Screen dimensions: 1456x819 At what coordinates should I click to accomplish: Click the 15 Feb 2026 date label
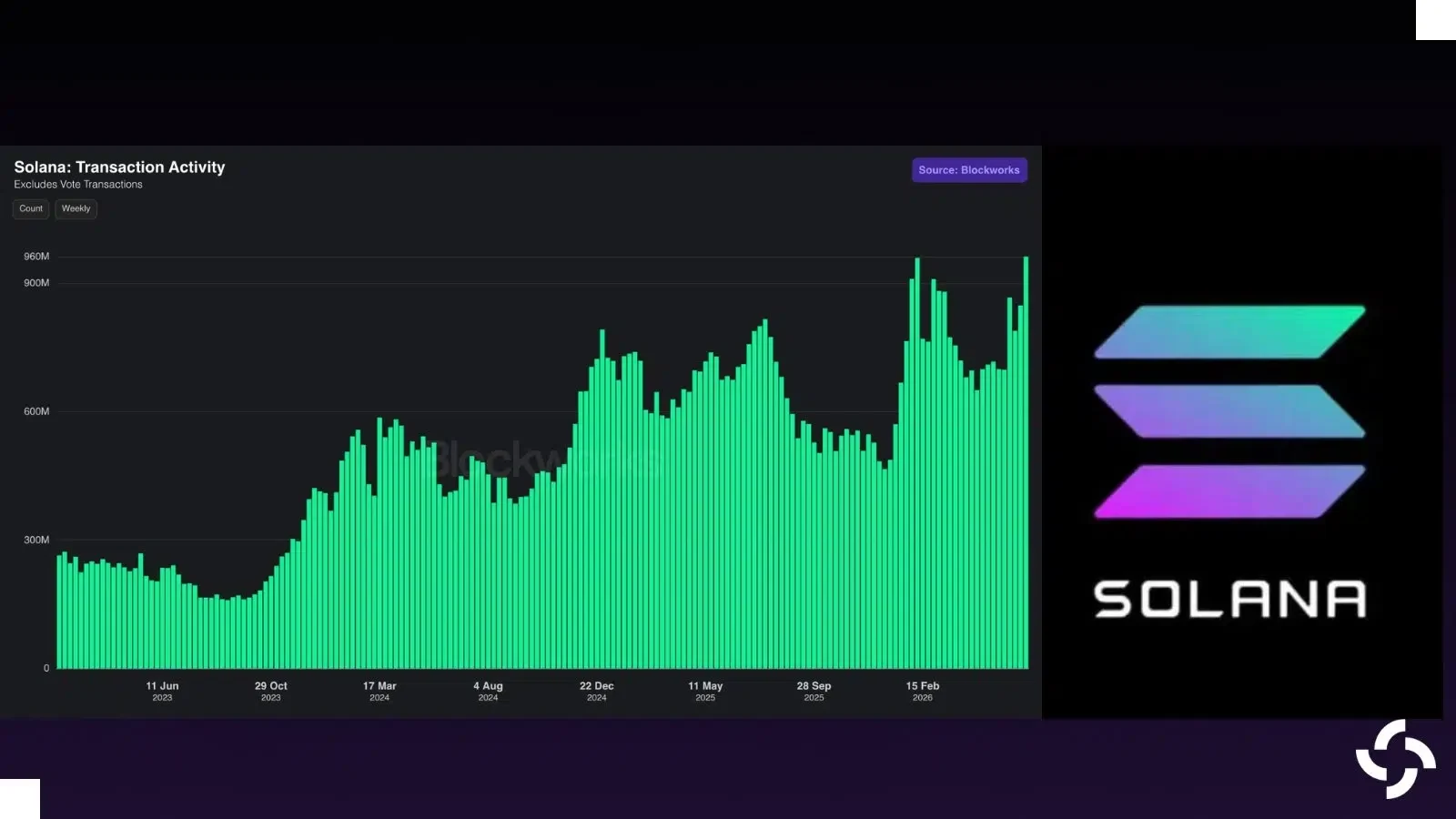(x=923, y=692)
